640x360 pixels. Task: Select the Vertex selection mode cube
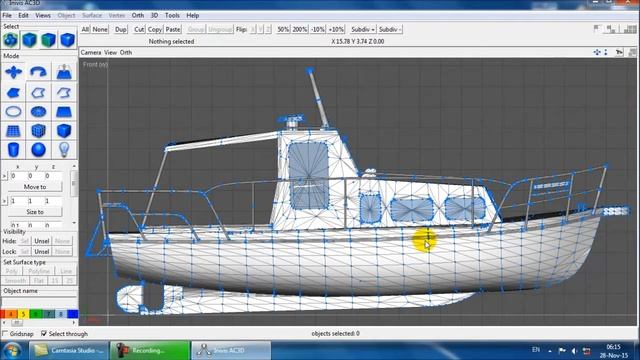pos(67,40)
